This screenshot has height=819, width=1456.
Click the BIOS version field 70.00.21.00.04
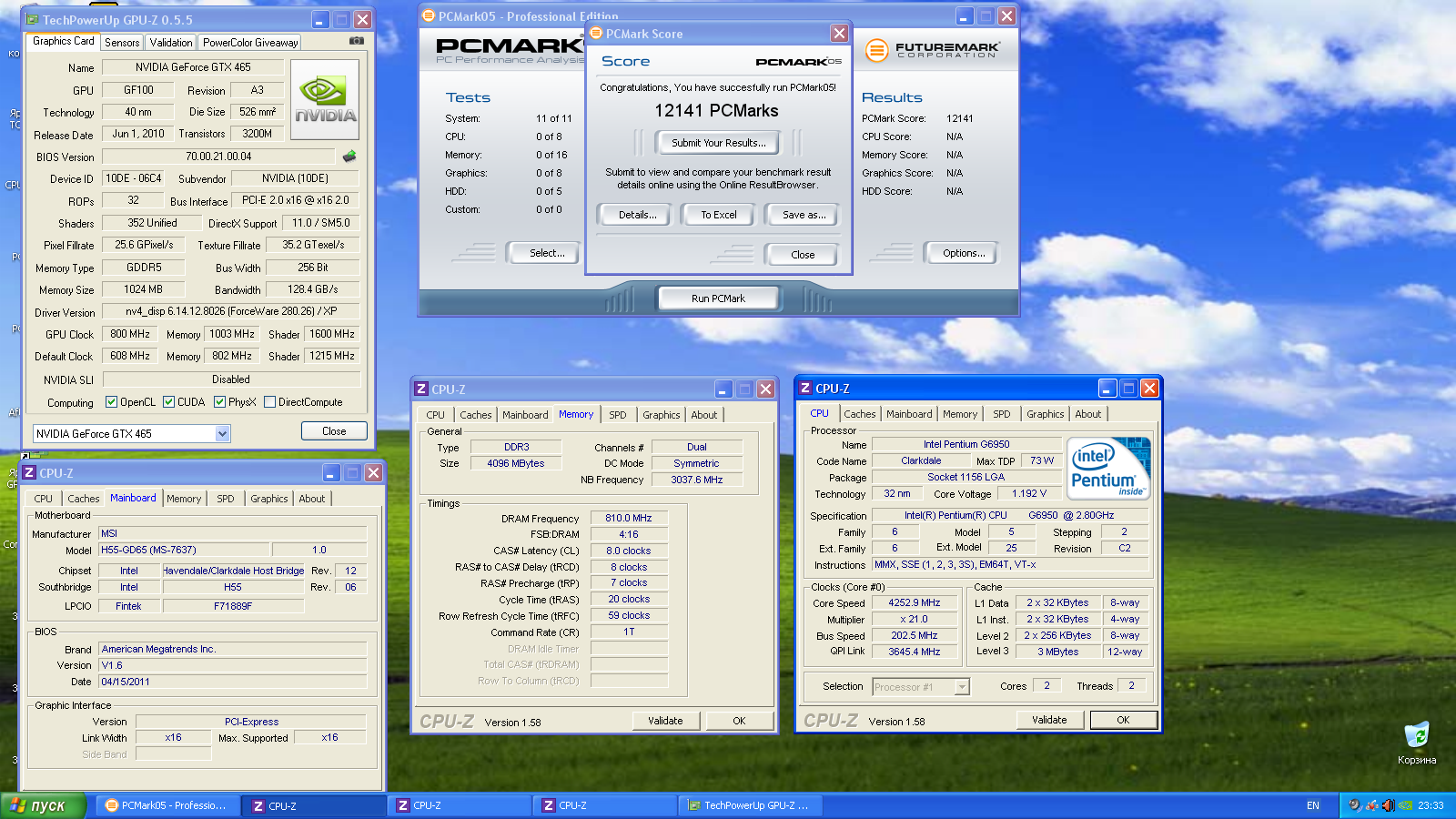218,157
